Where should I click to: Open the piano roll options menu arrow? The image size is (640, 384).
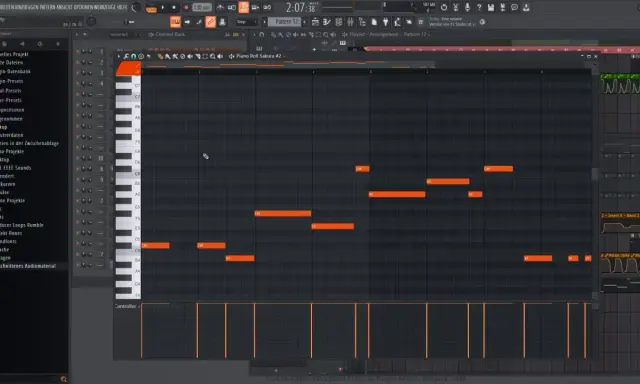click(119, 56)
